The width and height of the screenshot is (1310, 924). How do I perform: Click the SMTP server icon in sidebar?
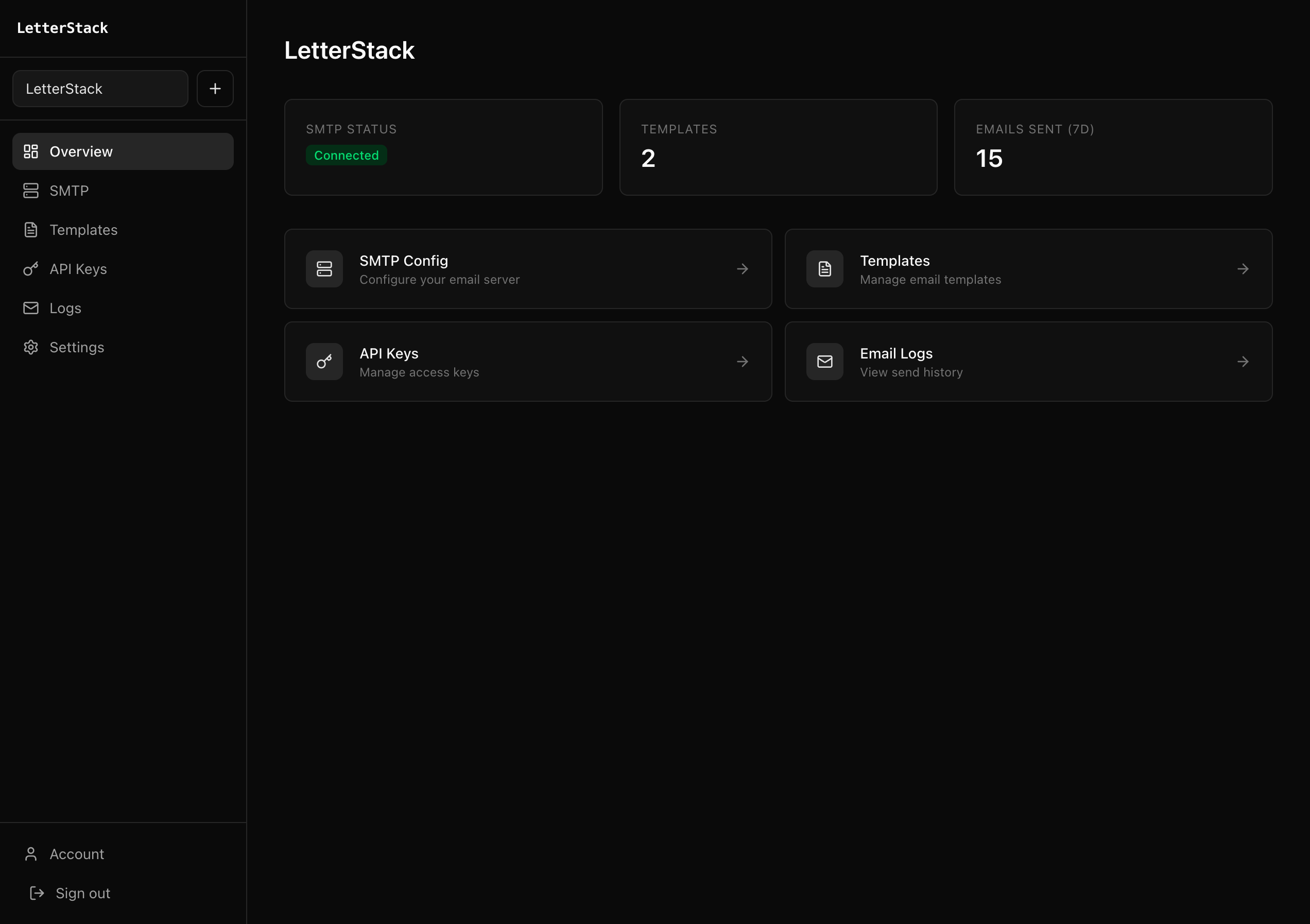31,191
